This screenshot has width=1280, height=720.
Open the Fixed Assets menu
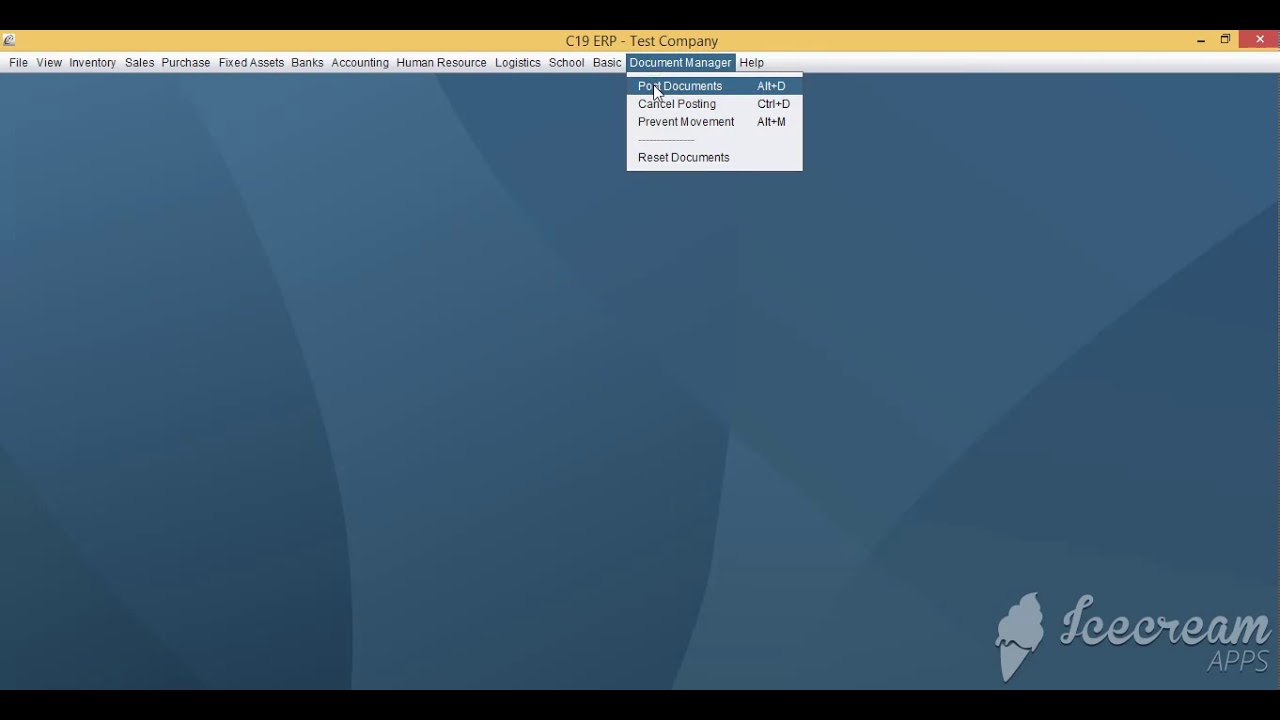[251, 63]
